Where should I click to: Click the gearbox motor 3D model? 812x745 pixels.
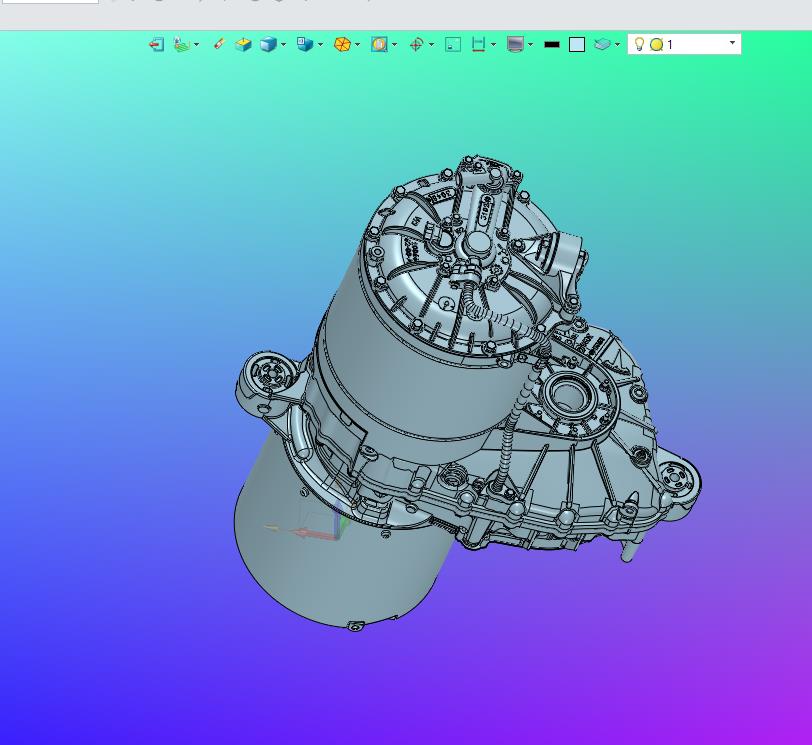point(466,393)
